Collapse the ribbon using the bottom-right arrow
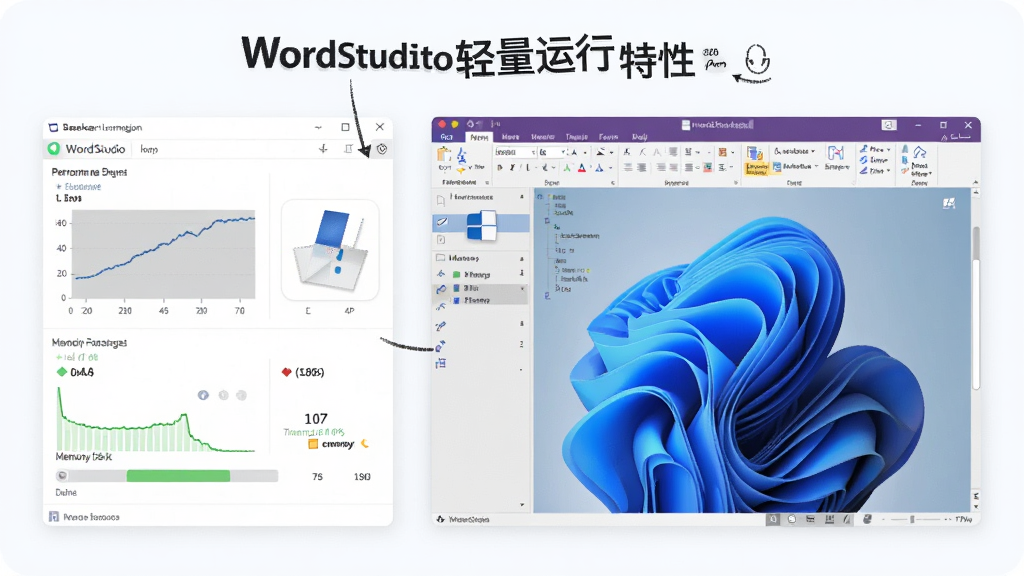 pyautogui.click(x=975, y=182)
